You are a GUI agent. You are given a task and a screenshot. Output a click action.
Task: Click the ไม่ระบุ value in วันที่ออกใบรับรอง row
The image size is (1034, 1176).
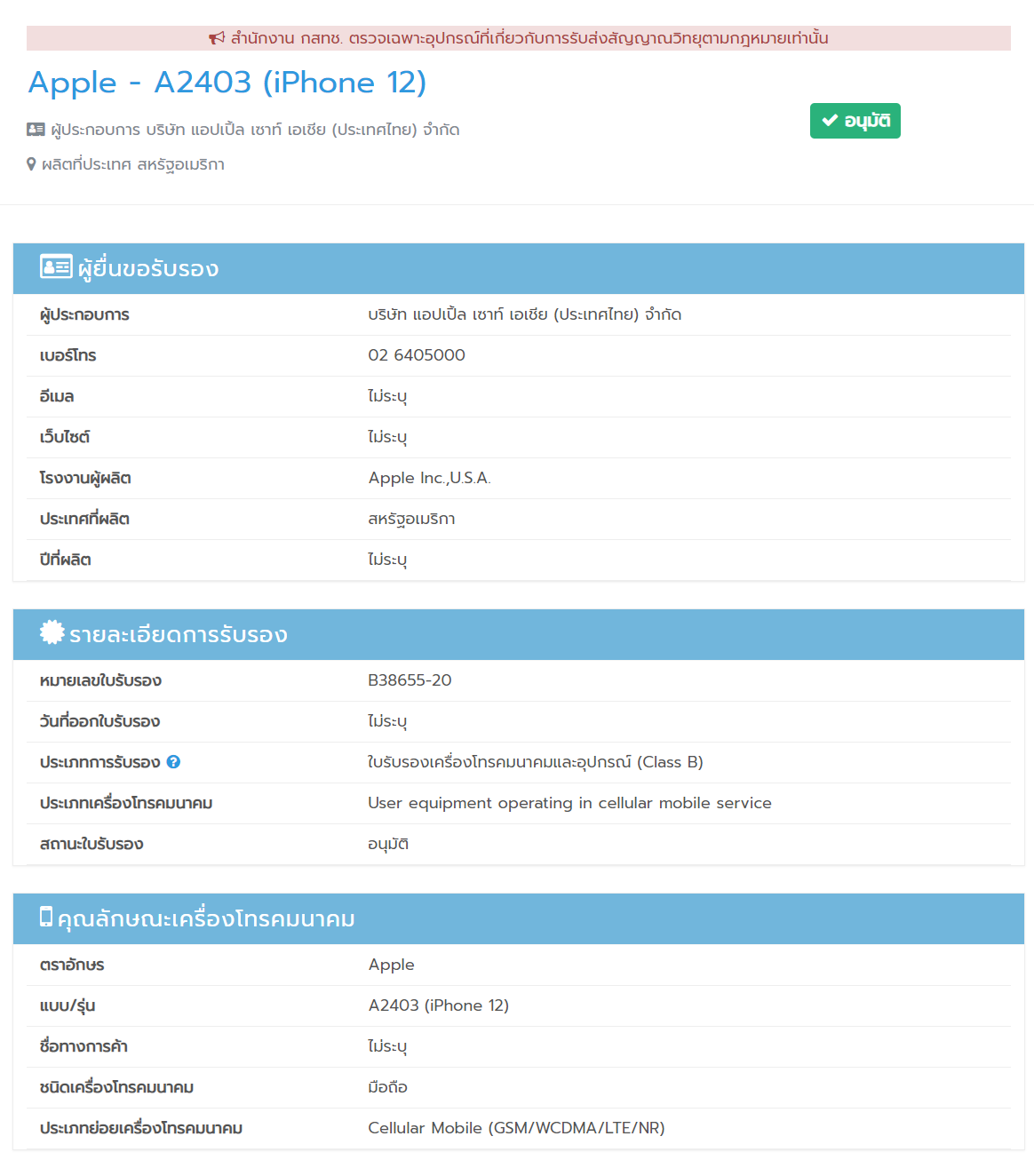tap(387, 721)
